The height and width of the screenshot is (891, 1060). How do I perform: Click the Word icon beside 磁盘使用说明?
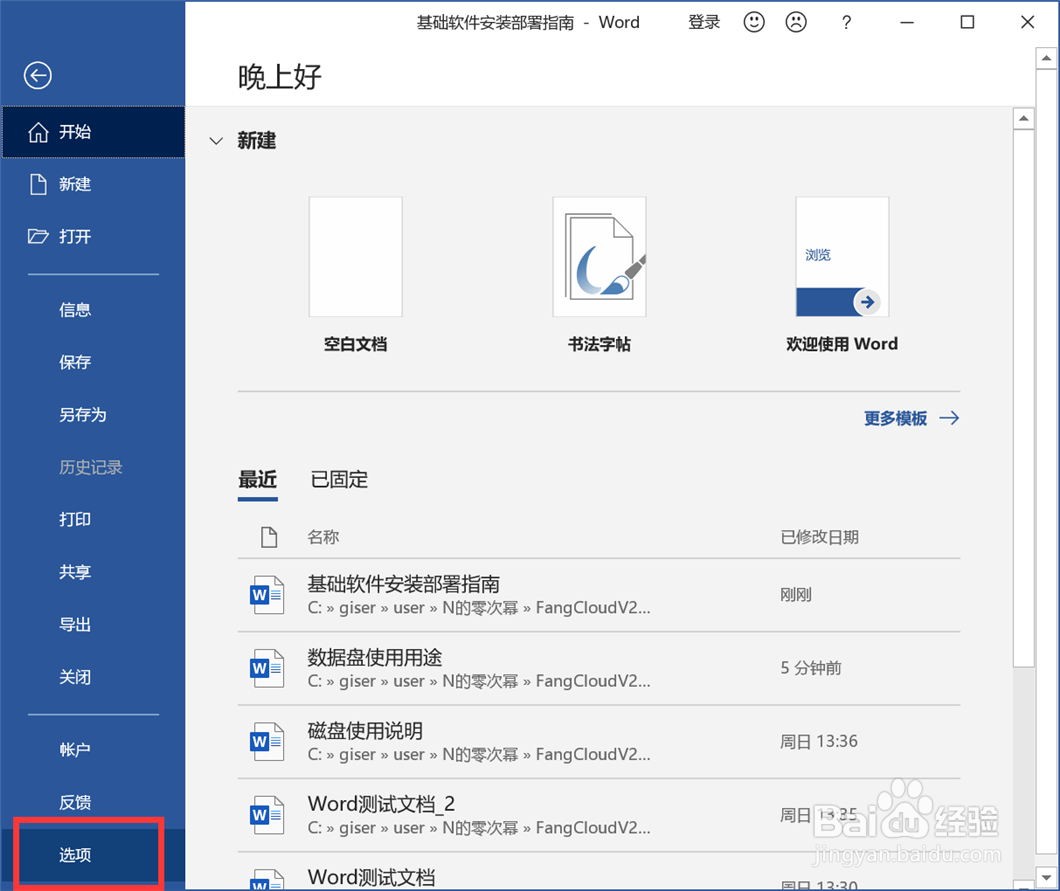267,742
